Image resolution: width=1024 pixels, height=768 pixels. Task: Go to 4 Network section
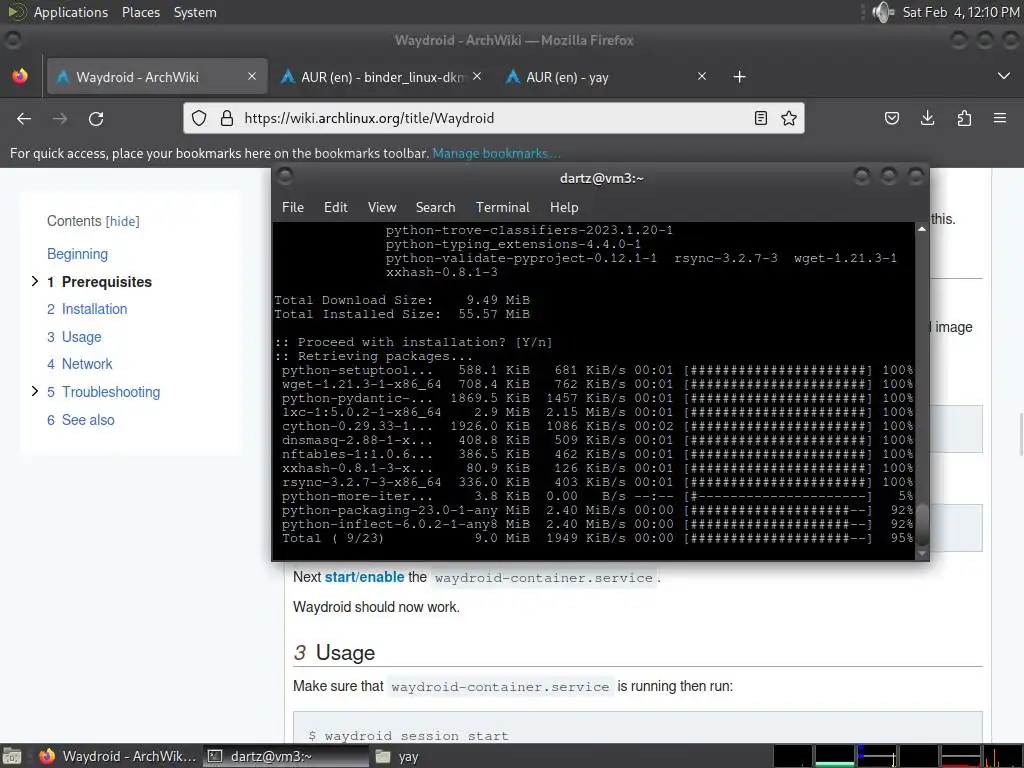tap(80, 364)
